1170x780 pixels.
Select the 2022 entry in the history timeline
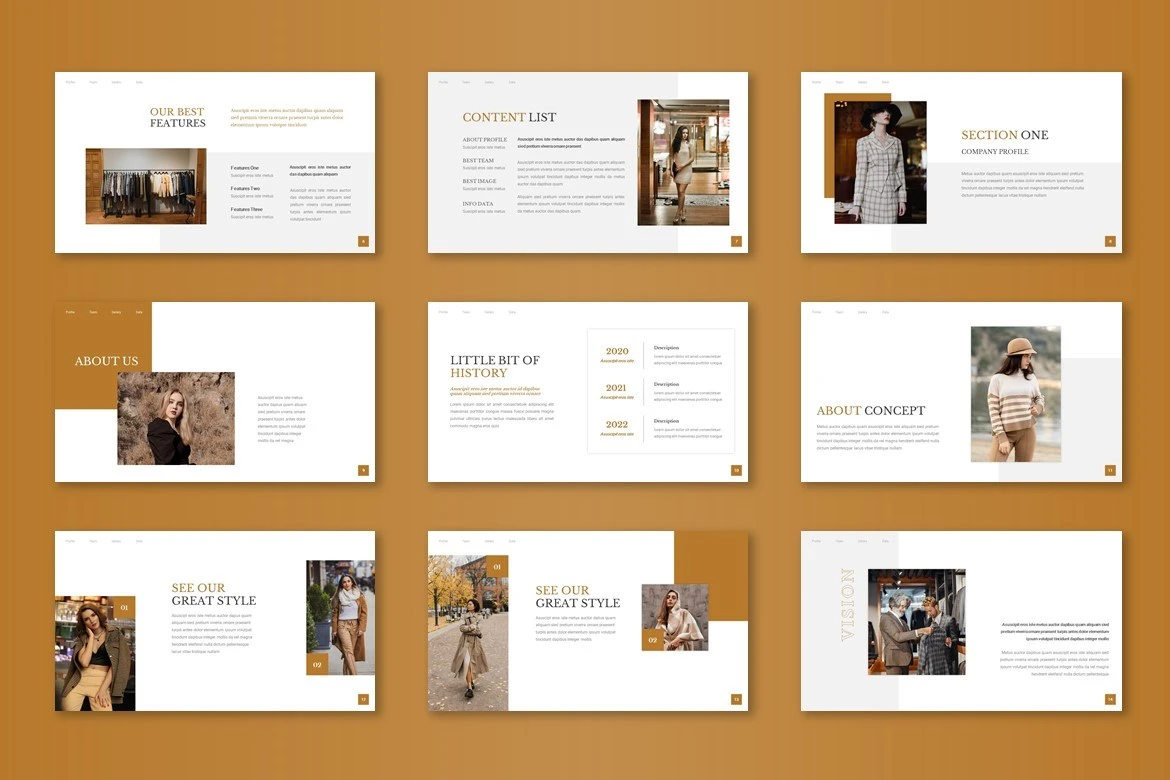pos(617,425)
